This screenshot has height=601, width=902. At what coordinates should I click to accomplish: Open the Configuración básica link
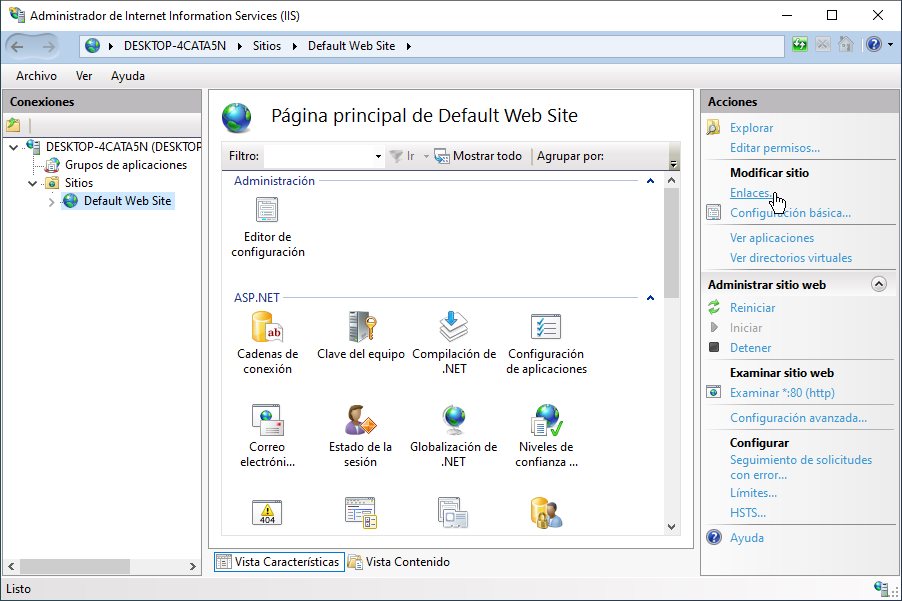pos(790,213)
